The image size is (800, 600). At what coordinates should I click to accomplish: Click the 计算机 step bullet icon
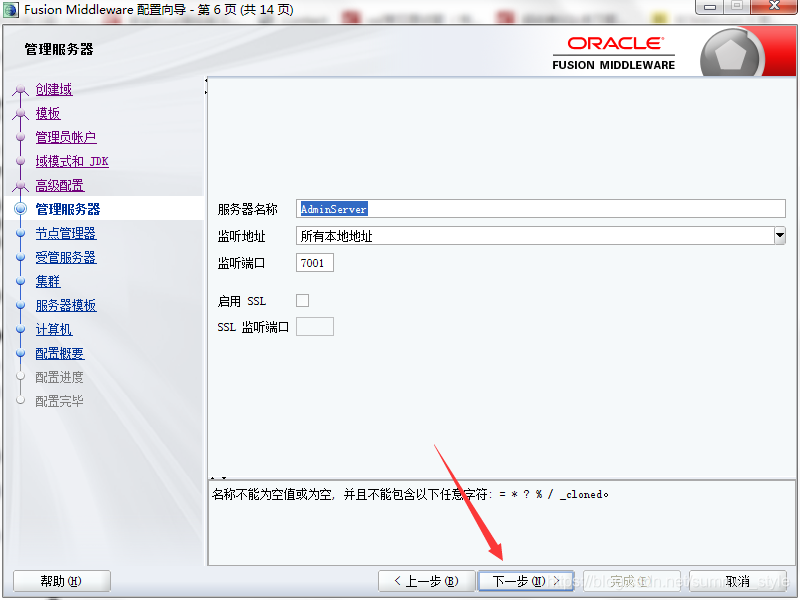click(20, 329)
